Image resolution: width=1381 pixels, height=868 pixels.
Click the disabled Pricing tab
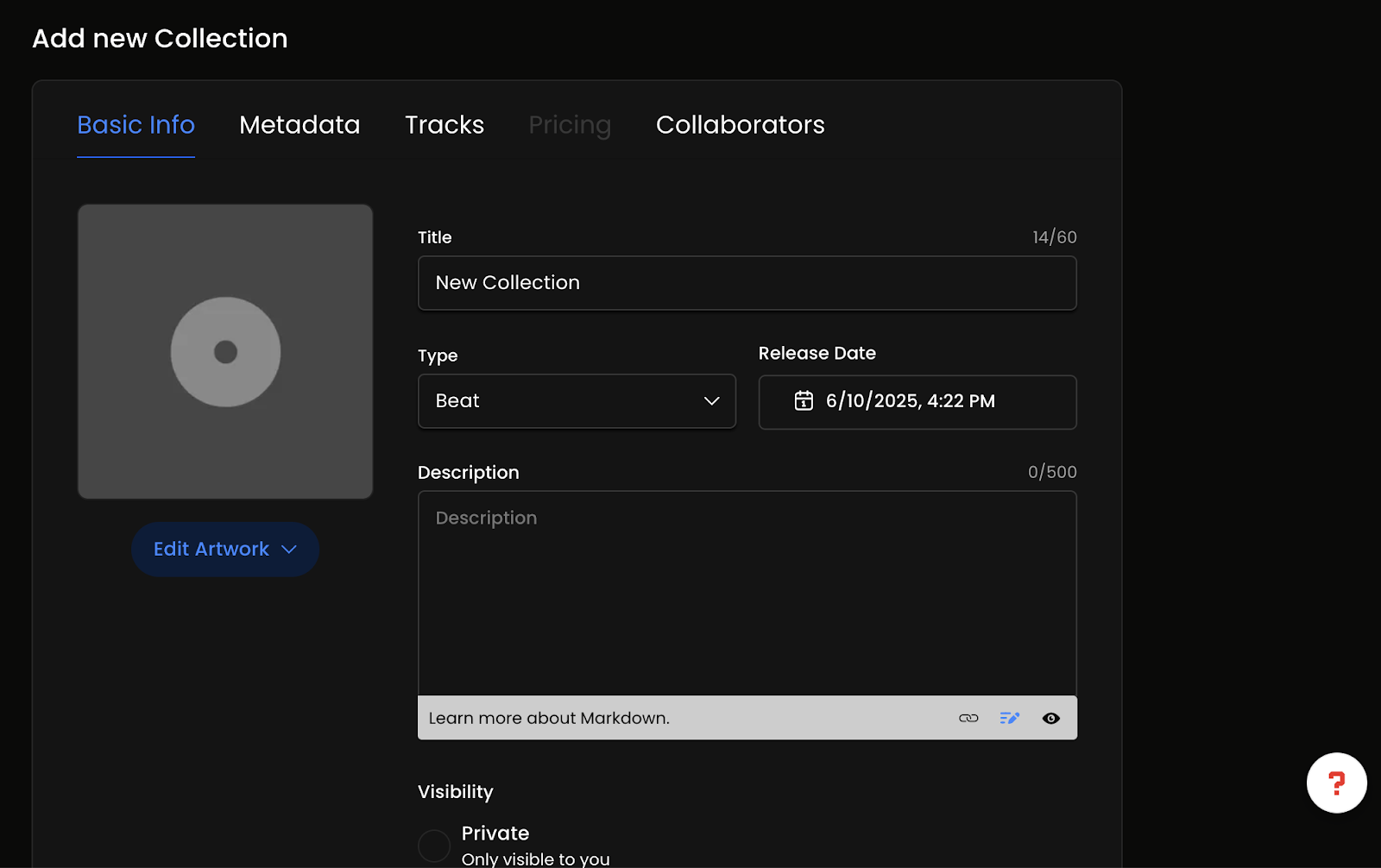click(570, 125)
